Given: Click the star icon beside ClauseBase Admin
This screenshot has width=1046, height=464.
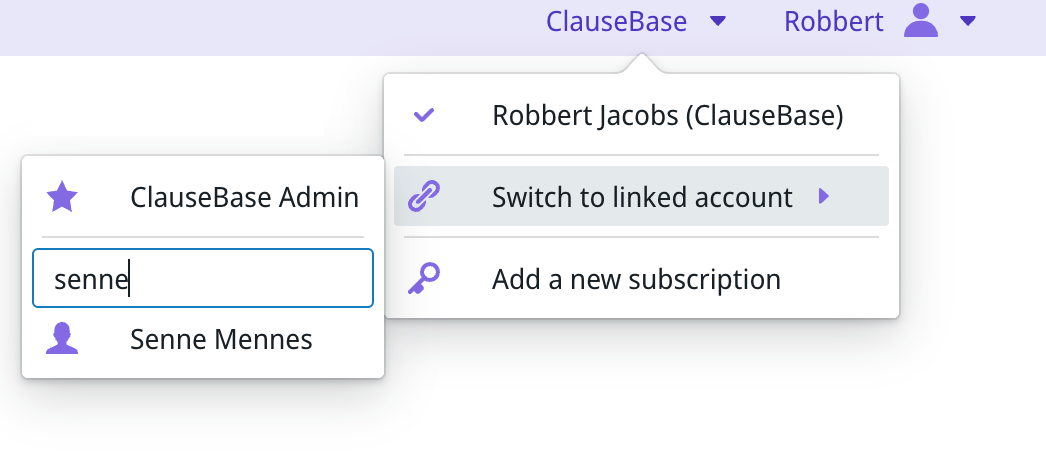Looking at the screenshot, I should 62,197.
